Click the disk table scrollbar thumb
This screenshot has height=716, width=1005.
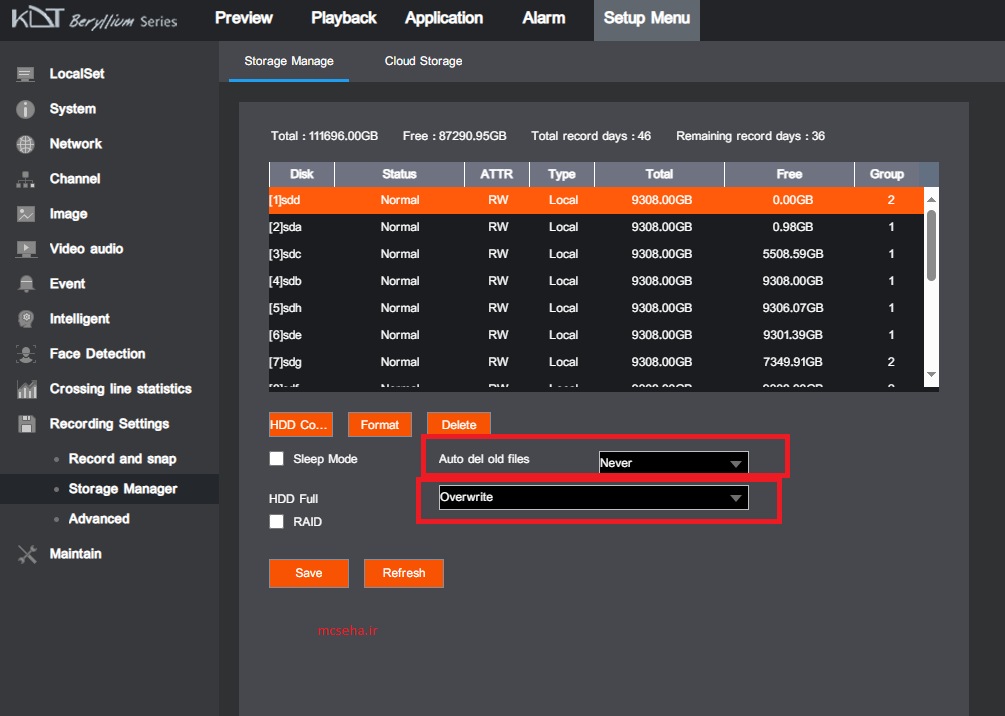931,245
